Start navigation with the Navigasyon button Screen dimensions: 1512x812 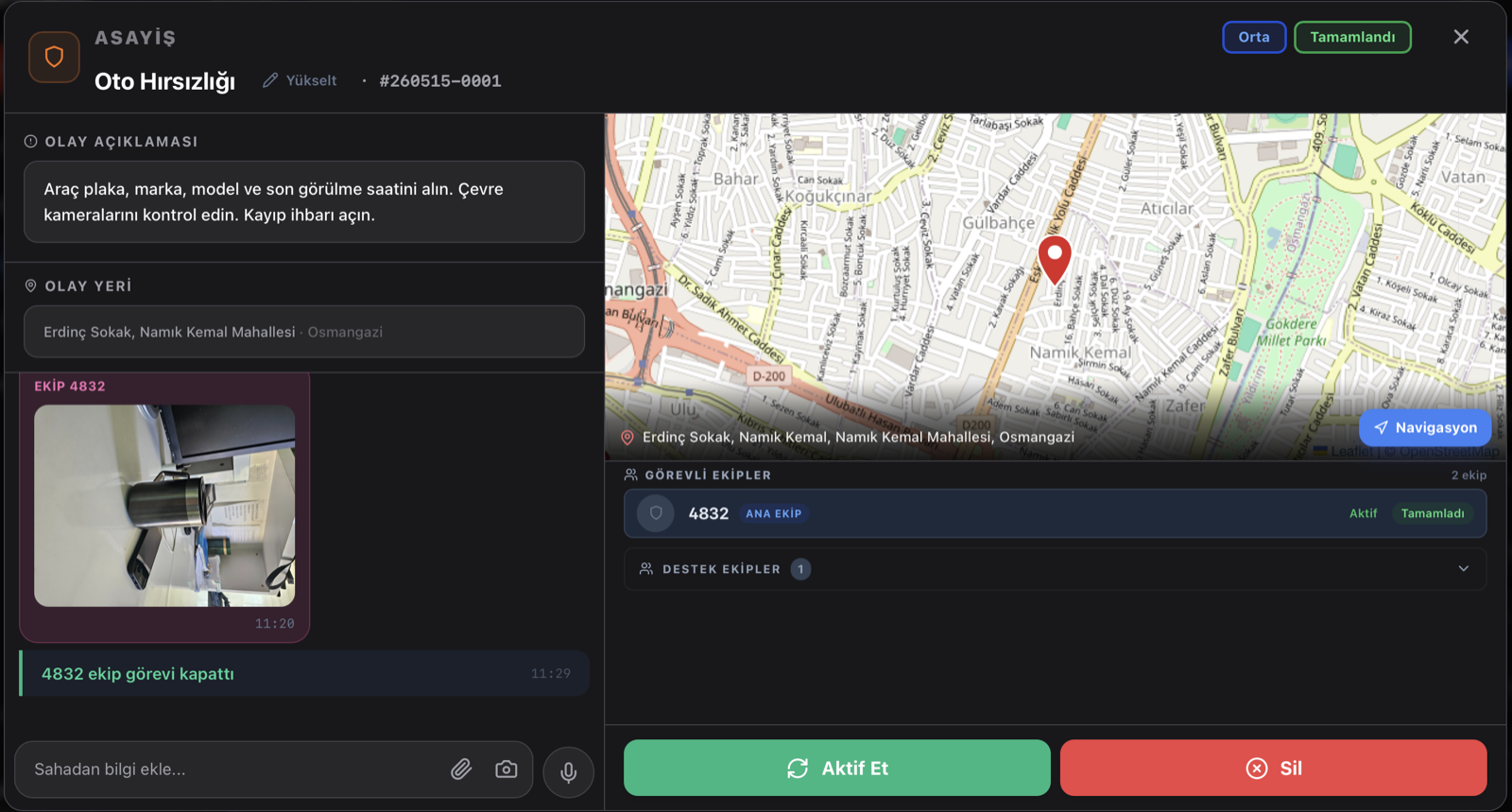point(1425,427)
